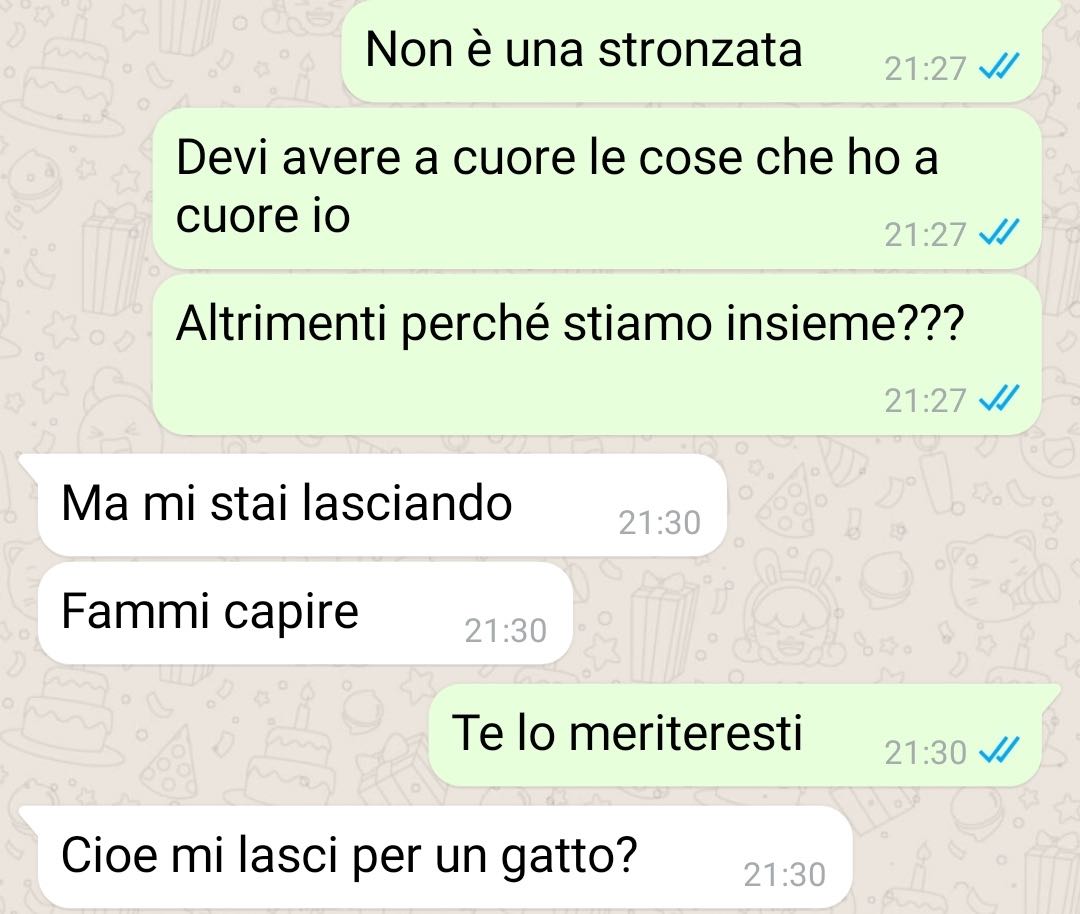Screen dimensions: 1080x914
Task: Click the 21:30 timestamp on the gatto message
Action: click(x=785, y=875)
